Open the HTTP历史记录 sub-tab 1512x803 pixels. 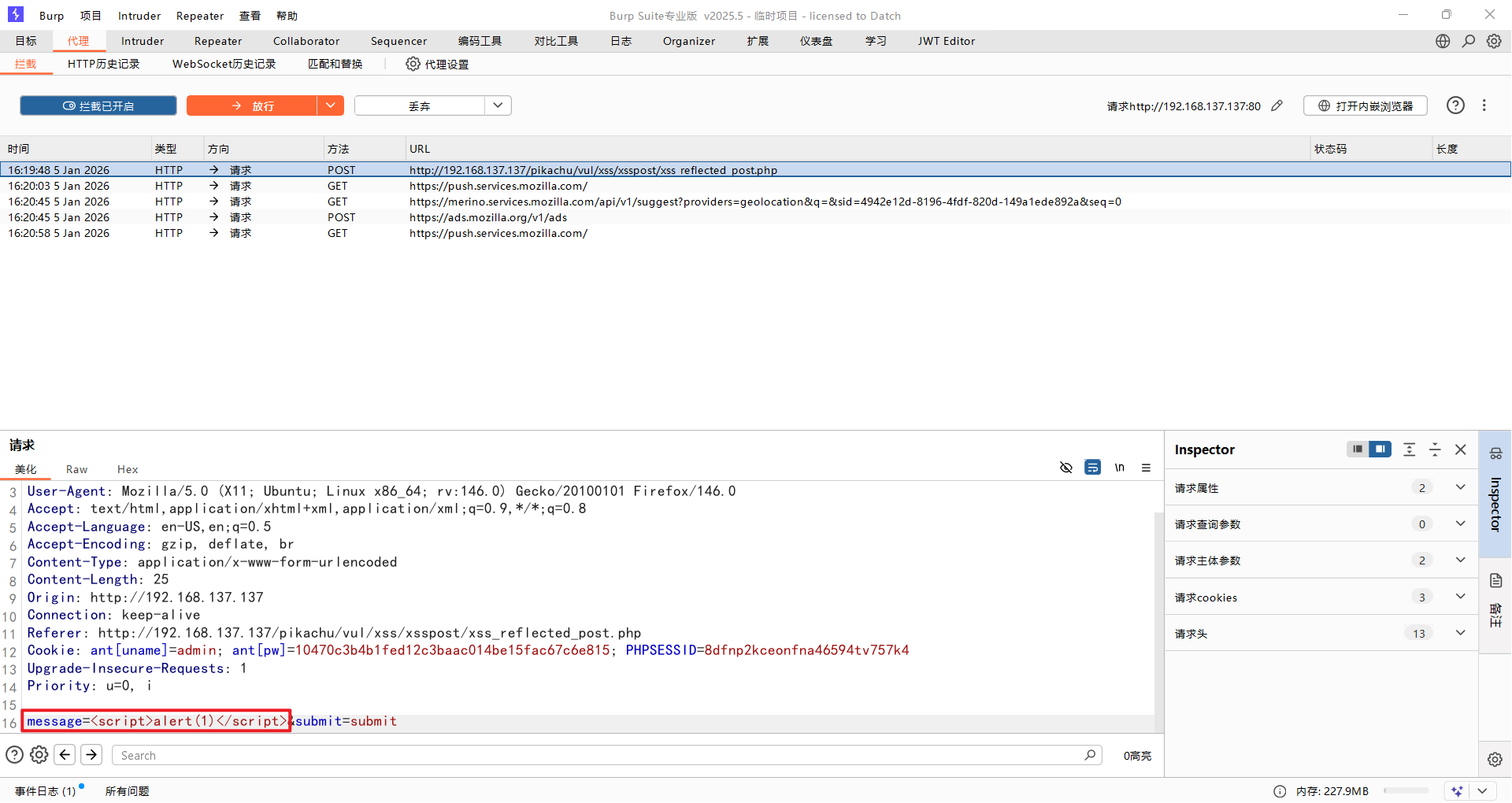pyautogui.click(x=104, y=64)
